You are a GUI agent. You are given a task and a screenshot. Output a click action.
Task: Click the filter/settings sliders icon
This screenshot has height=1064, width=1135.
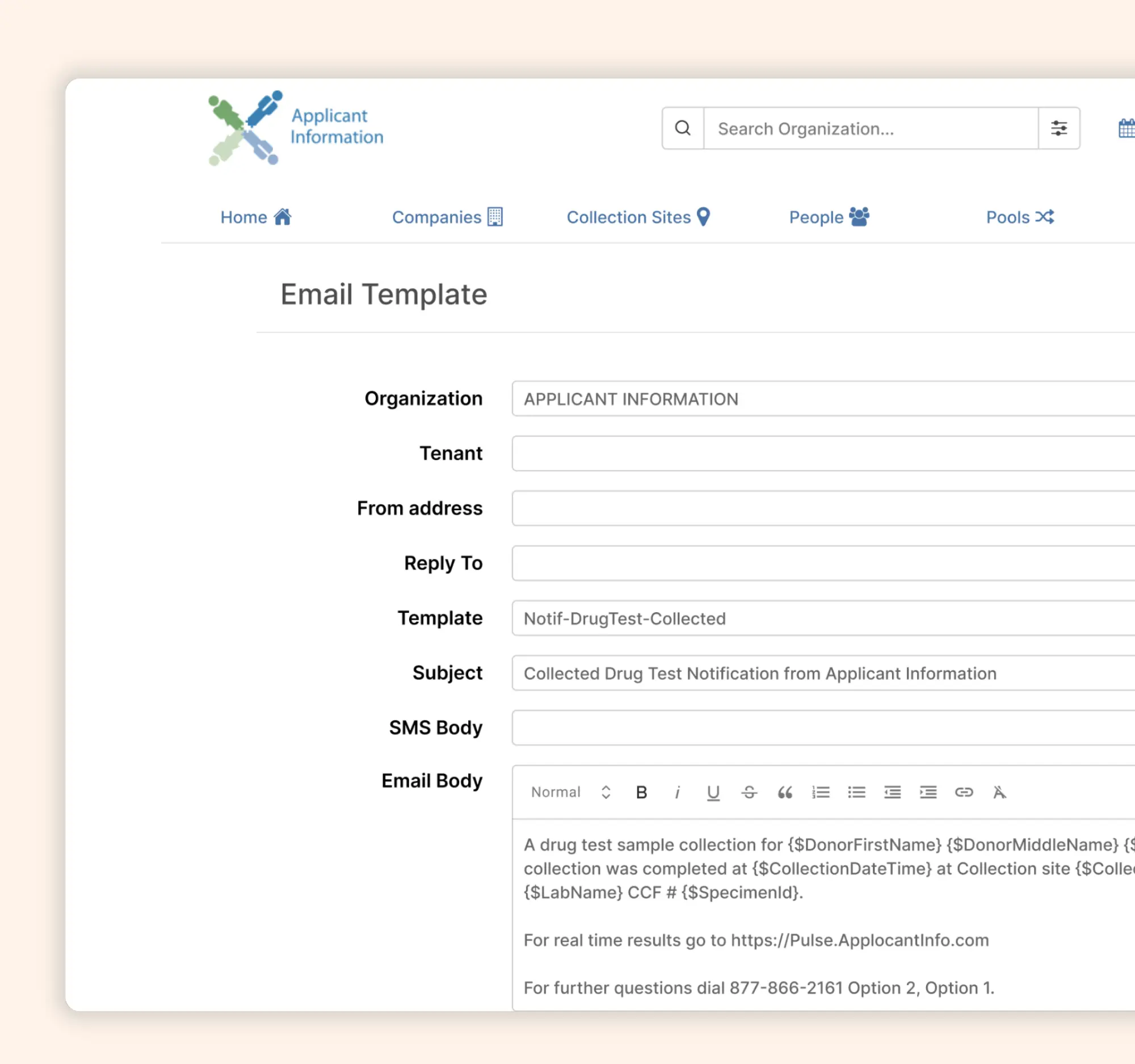(1059, 128)
